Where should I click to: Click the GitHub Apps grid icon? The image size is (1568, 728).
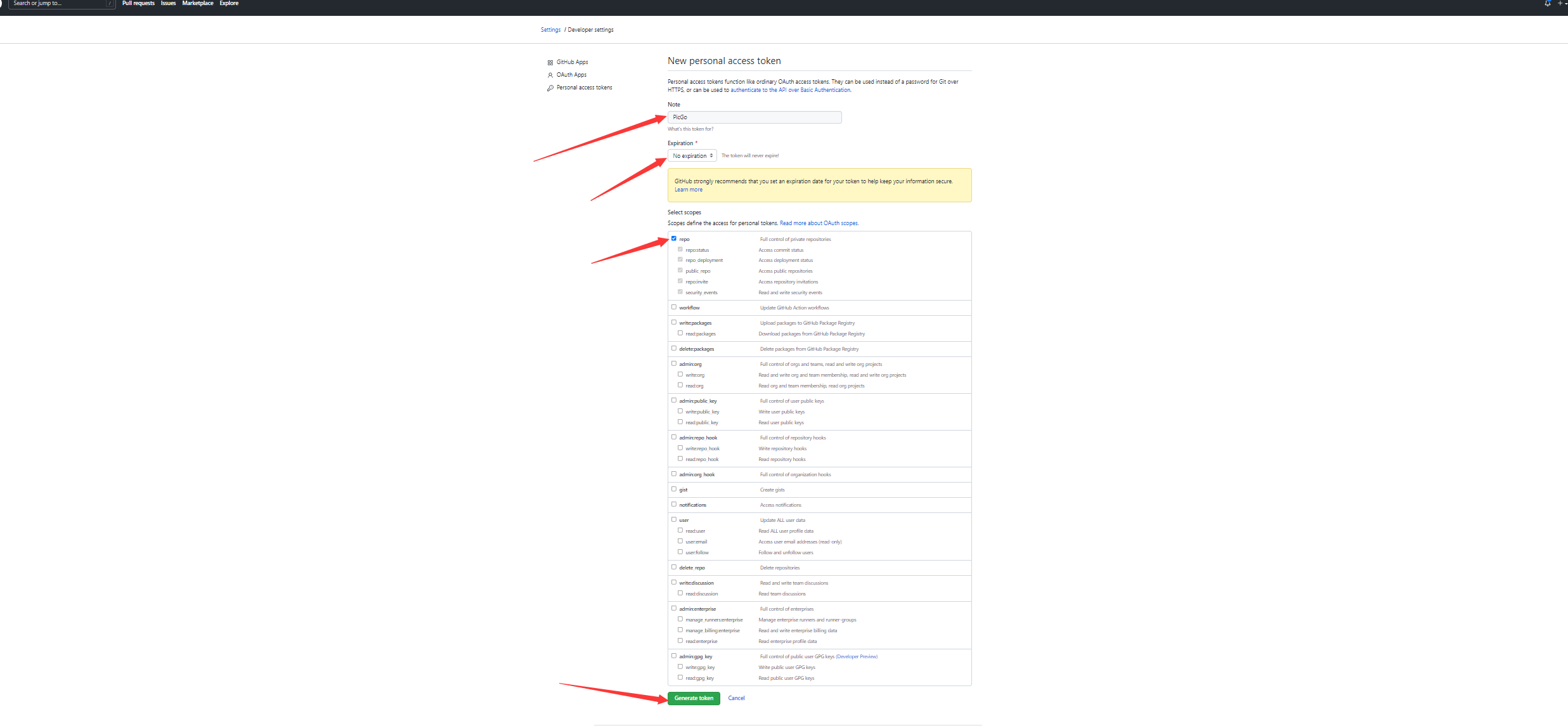550,63
